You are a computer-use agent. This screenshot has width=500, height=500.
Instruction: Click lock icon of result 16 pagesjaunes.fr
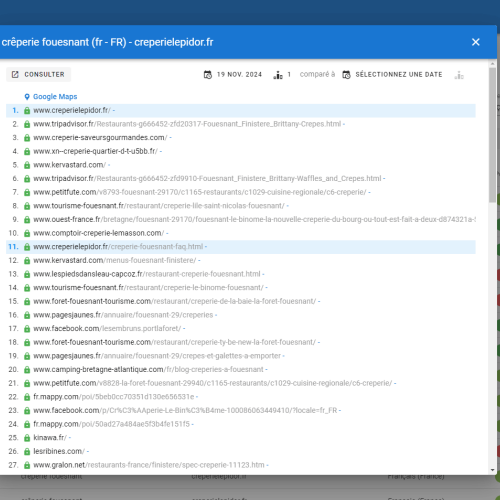(27, 316)
